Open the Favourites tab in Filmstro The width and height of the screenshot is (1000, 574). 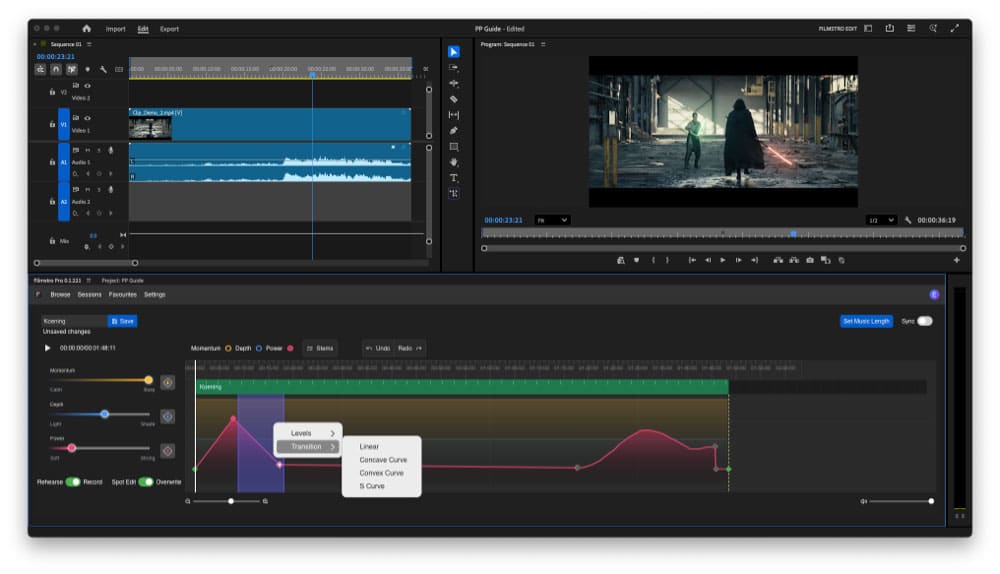(122, 295)
